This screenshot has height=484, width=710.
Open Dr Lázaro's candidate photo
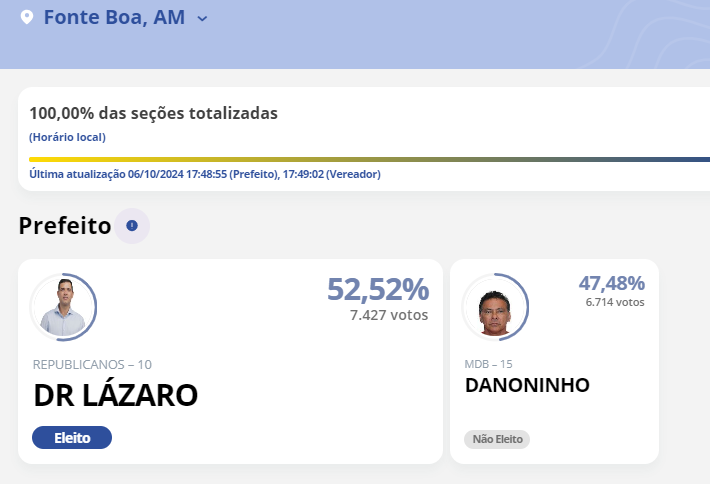(x=63, y=306)
